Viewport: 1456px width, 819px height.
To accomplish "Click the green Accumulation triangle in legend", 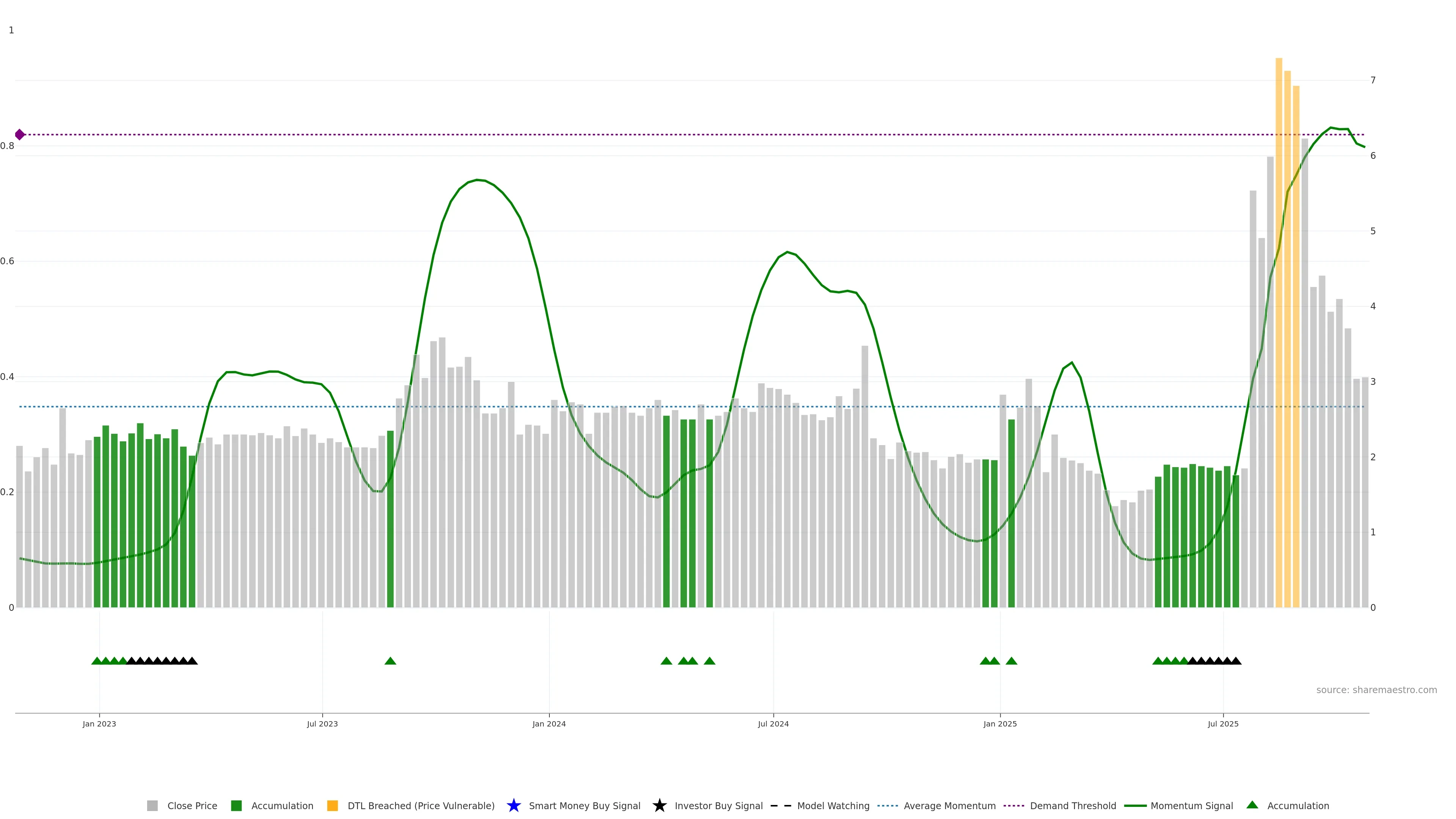I will 1252,805.
